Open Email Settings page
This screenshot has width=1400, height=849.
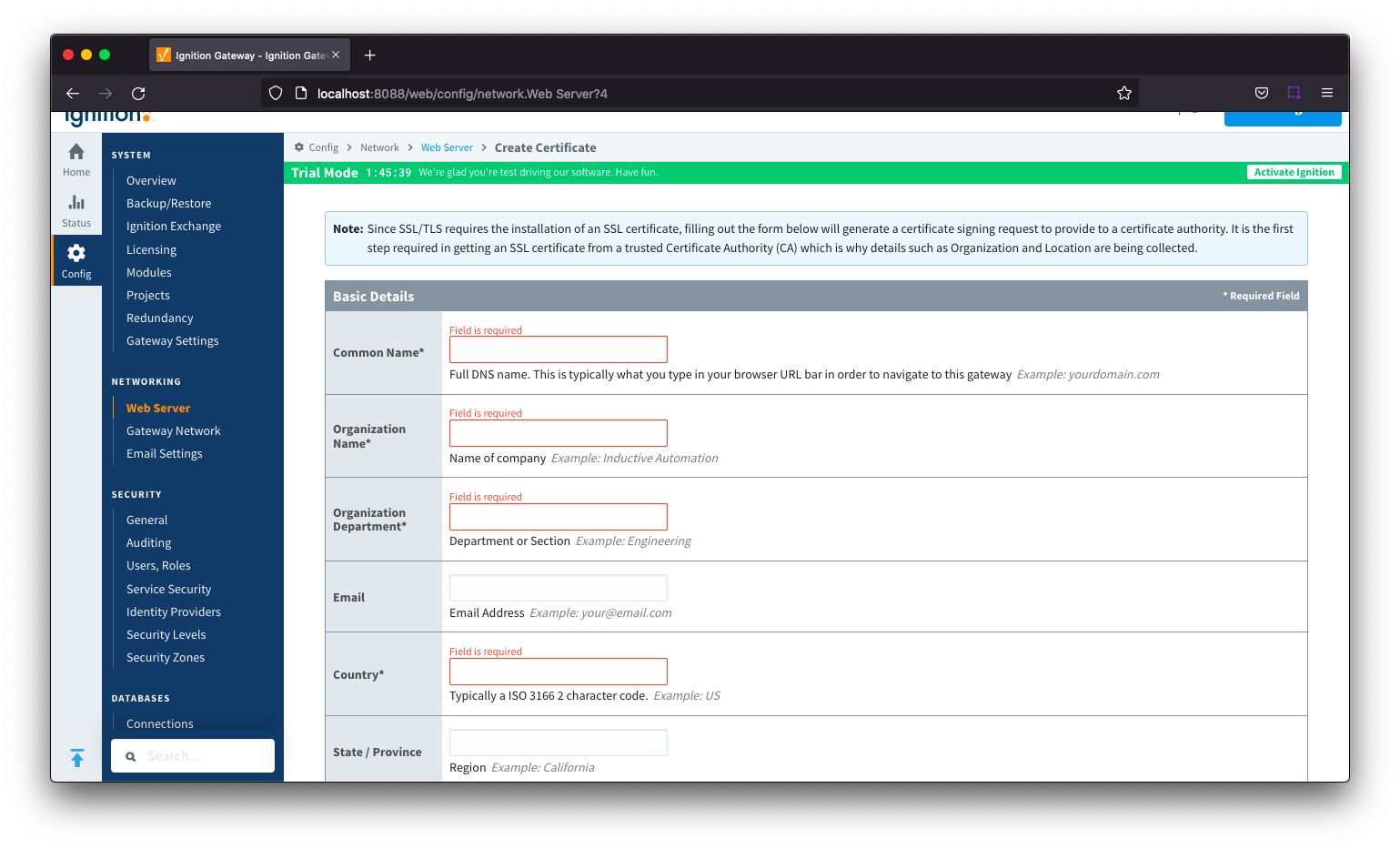point(165,453)
